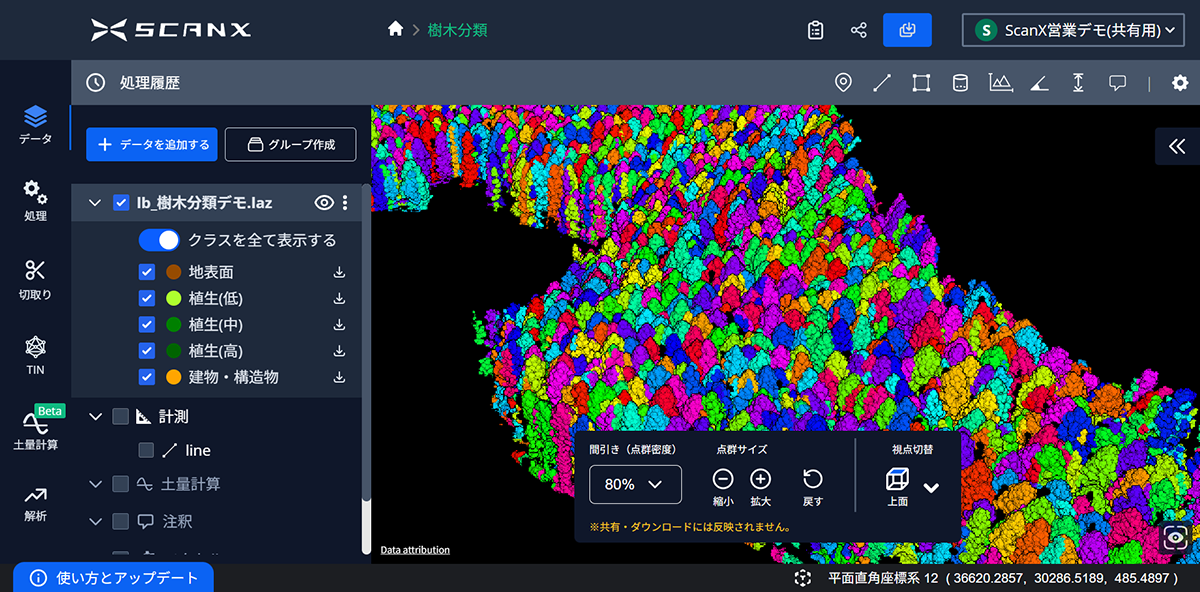Open the settings gear in the toolbar
This screenshot has height=592, width=1200.
1180,83
